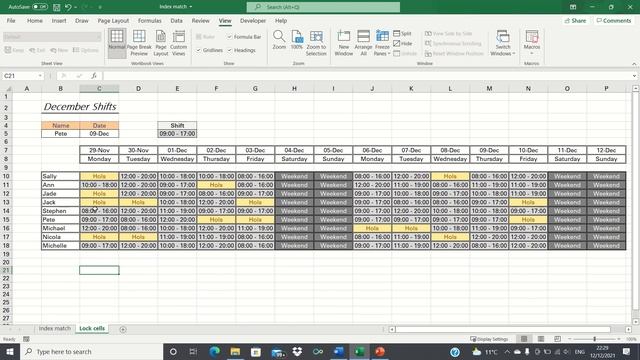Expand Macros dropdown
This screenshot has width=640, height=360.
[532, 53]
